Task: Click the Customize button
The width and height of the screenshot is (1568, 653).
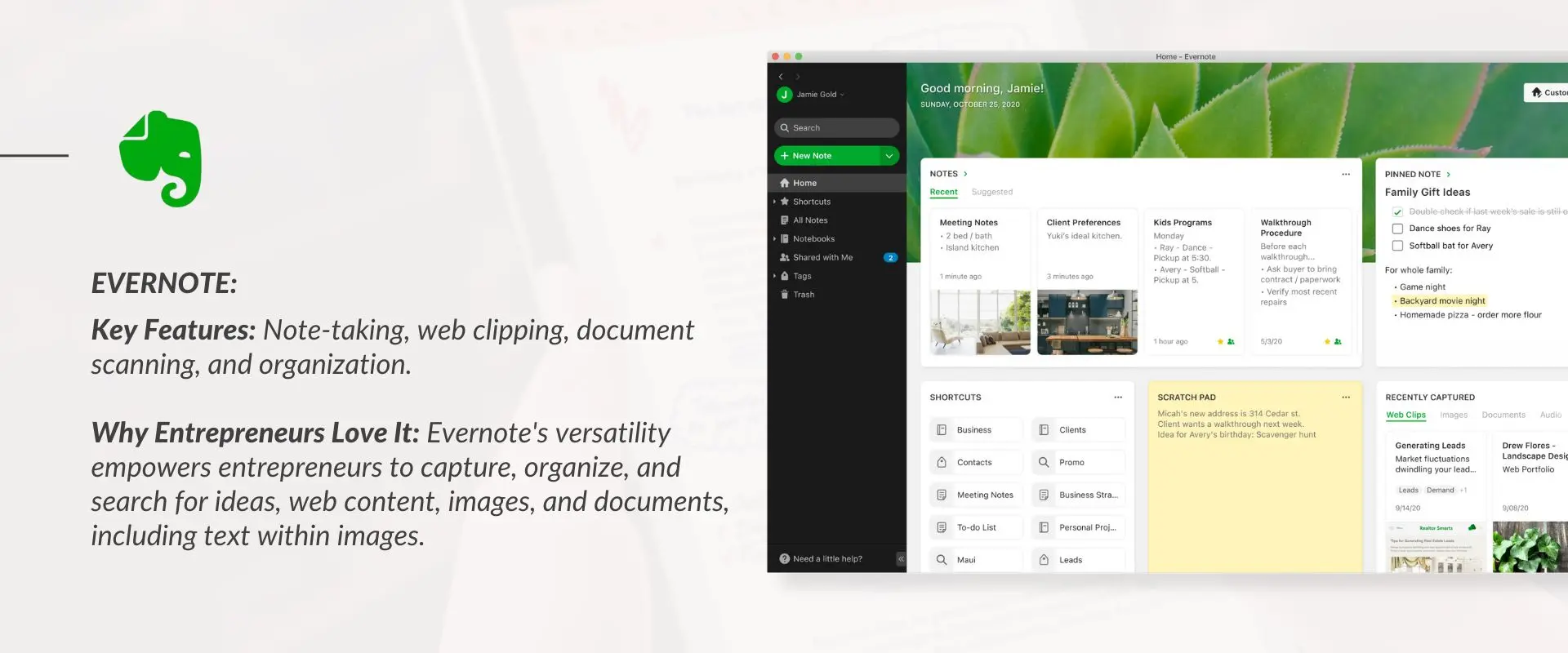Action: (1547, 93)
